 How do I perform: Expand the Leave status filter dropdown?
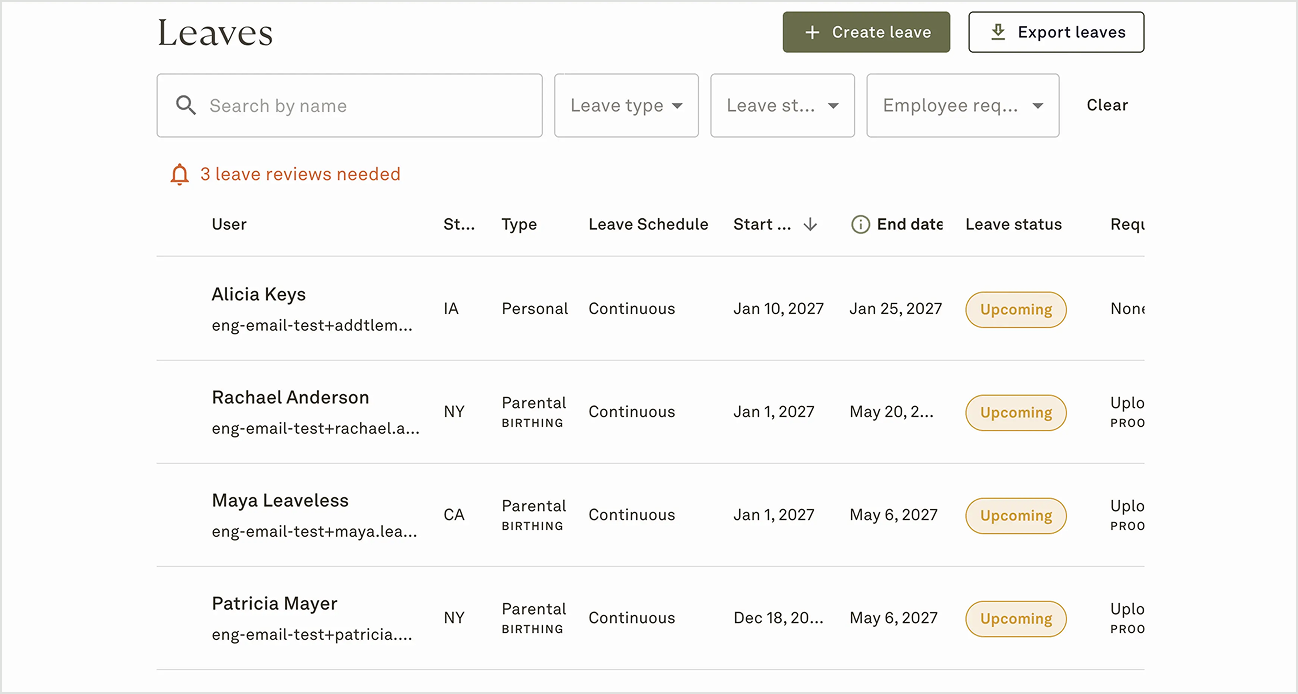(x=782, y=105)
